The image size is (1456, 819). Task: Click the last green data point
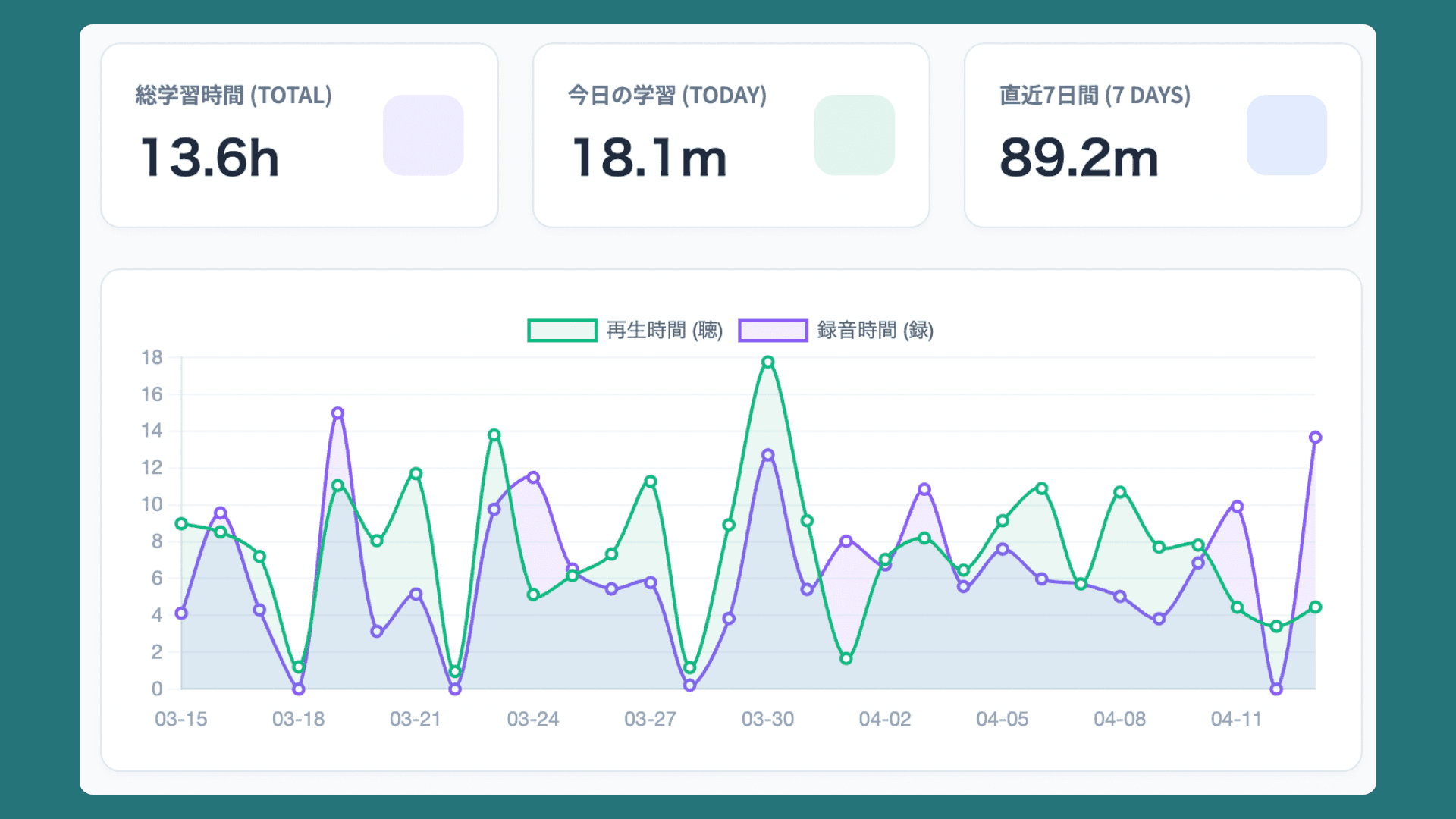coord(1315,607)
